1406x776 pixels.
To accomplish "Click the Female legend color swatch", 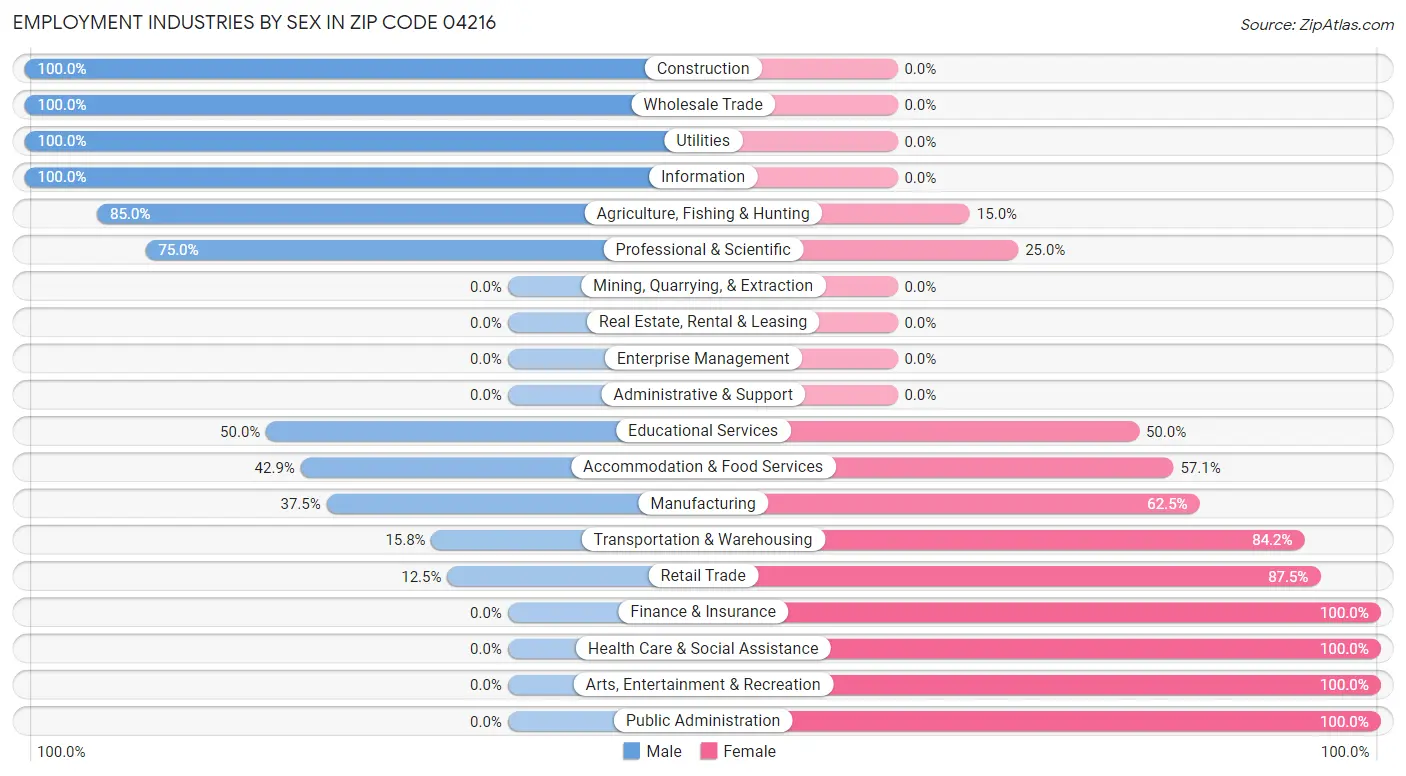I will pos(710,751).
